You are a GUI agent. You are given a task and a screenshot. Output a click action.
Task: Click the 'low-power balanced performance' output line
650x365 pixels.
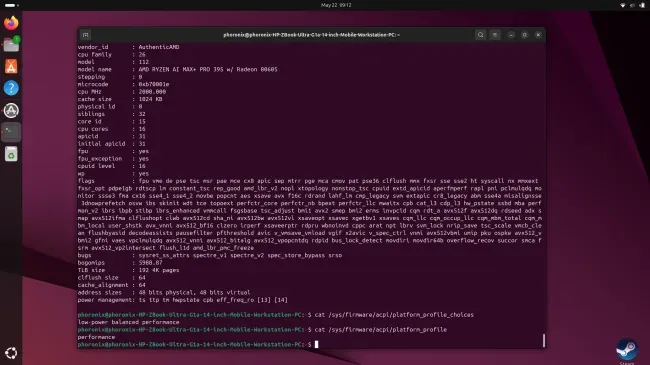129,322
